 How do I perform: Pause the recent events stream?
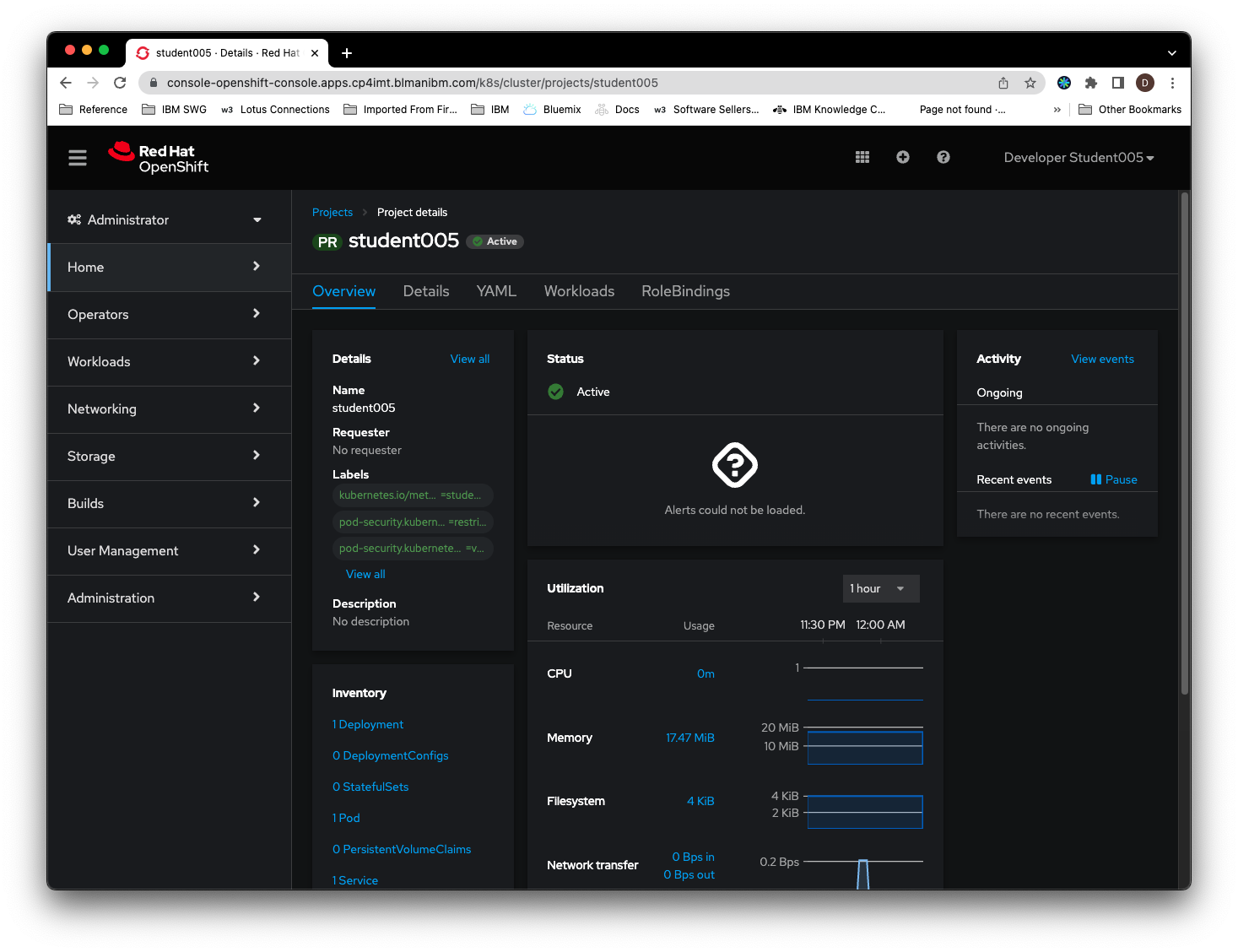coord(1114,479)
